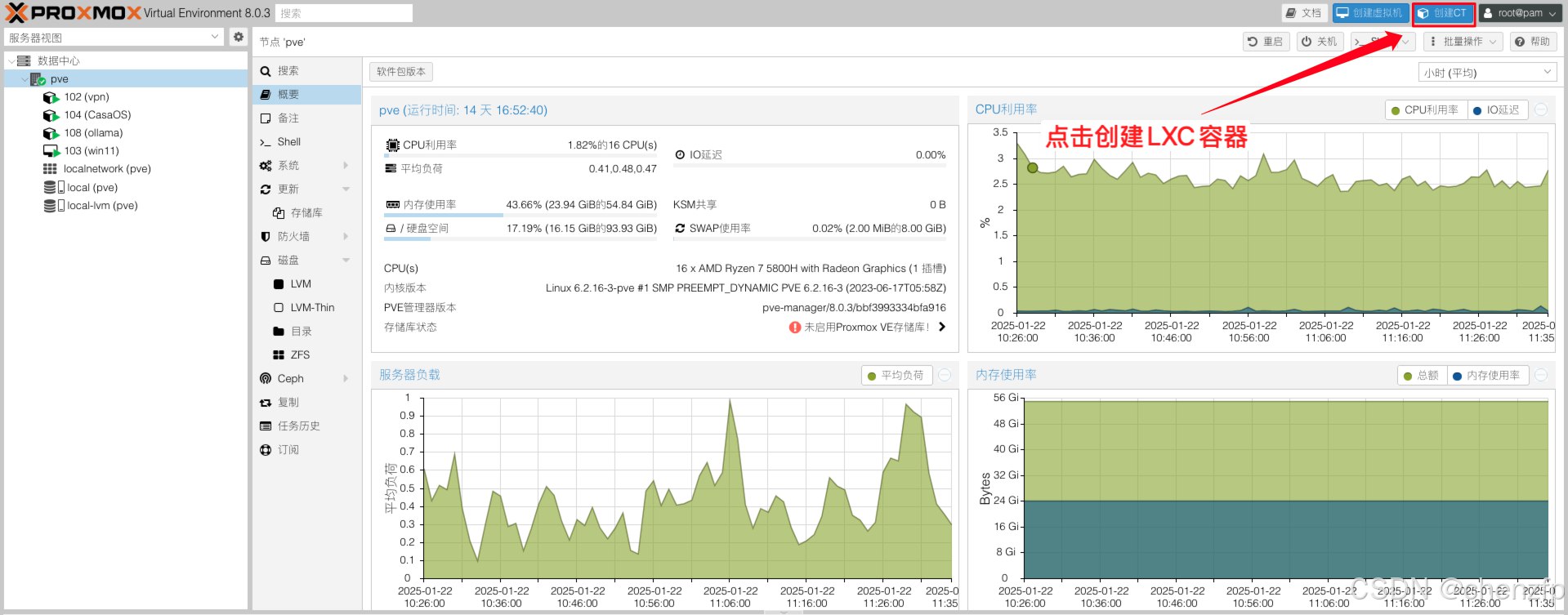Click the green data point on CPU chart

(x=1032, y=167)
